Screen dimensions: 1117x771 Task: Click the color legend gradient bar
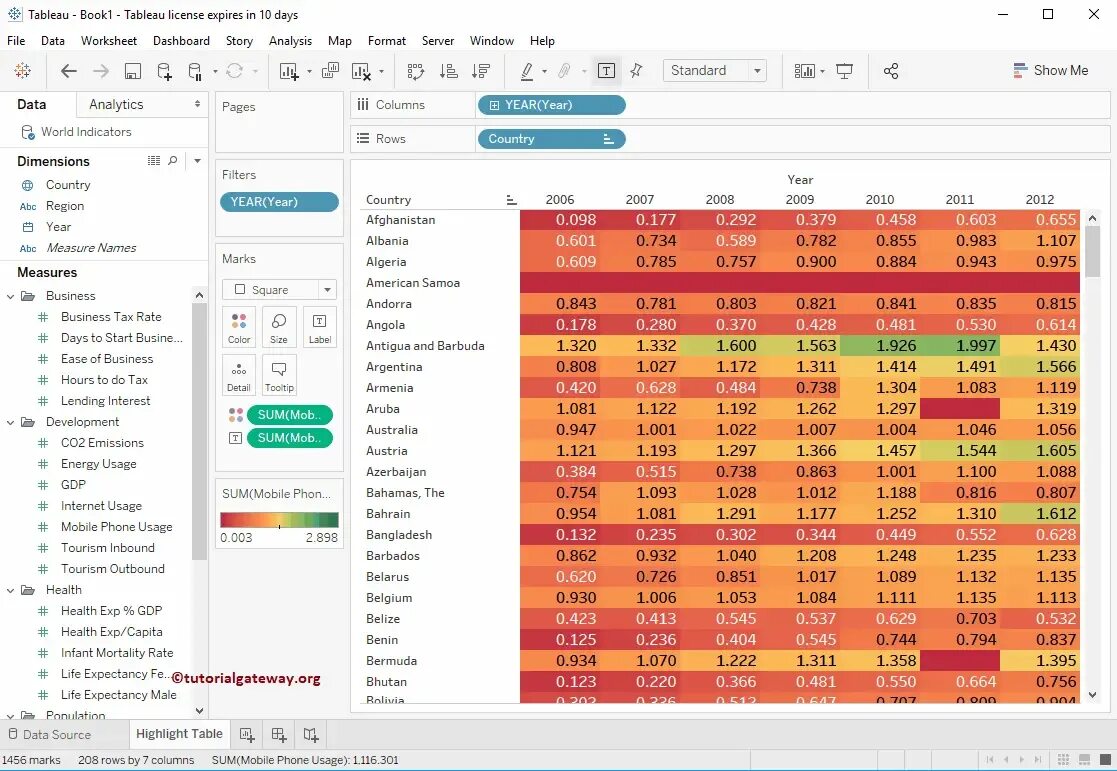click(279, 519)
